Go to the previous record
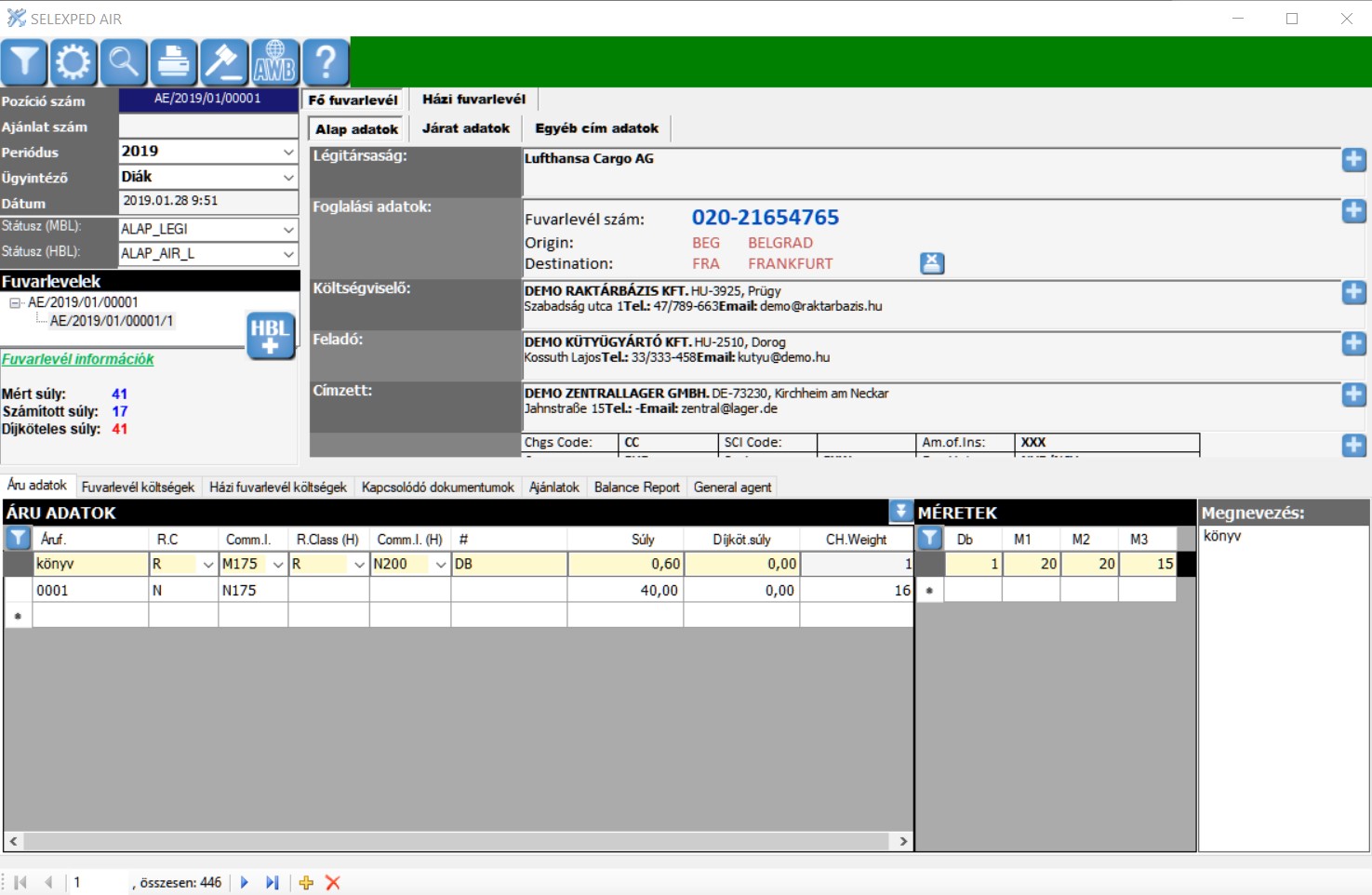The image size is (1372, 895). (x=48, y=882)
